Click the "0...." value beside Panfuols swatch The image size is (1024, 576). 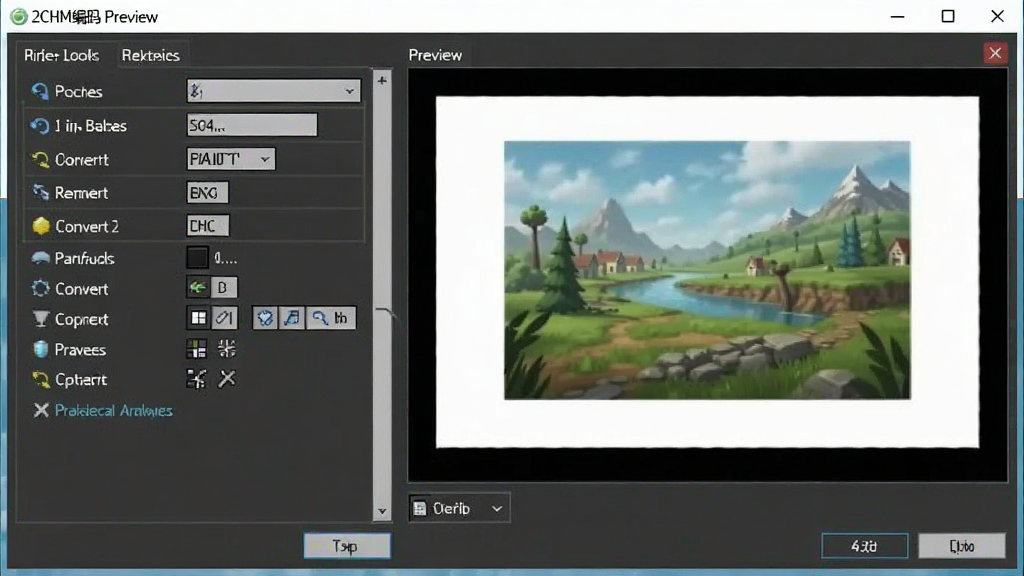[225, 259]
